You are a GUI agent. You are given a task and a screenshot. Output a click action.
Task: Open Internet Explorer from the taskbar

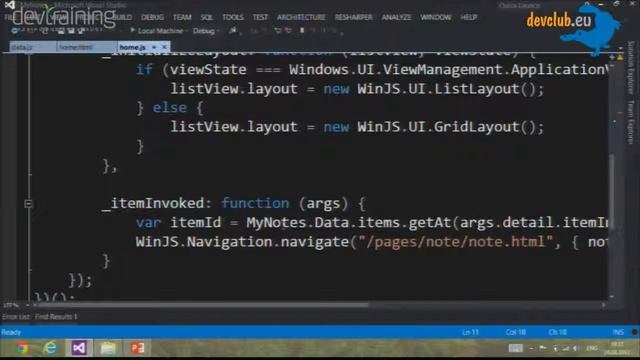pos(50,348)
